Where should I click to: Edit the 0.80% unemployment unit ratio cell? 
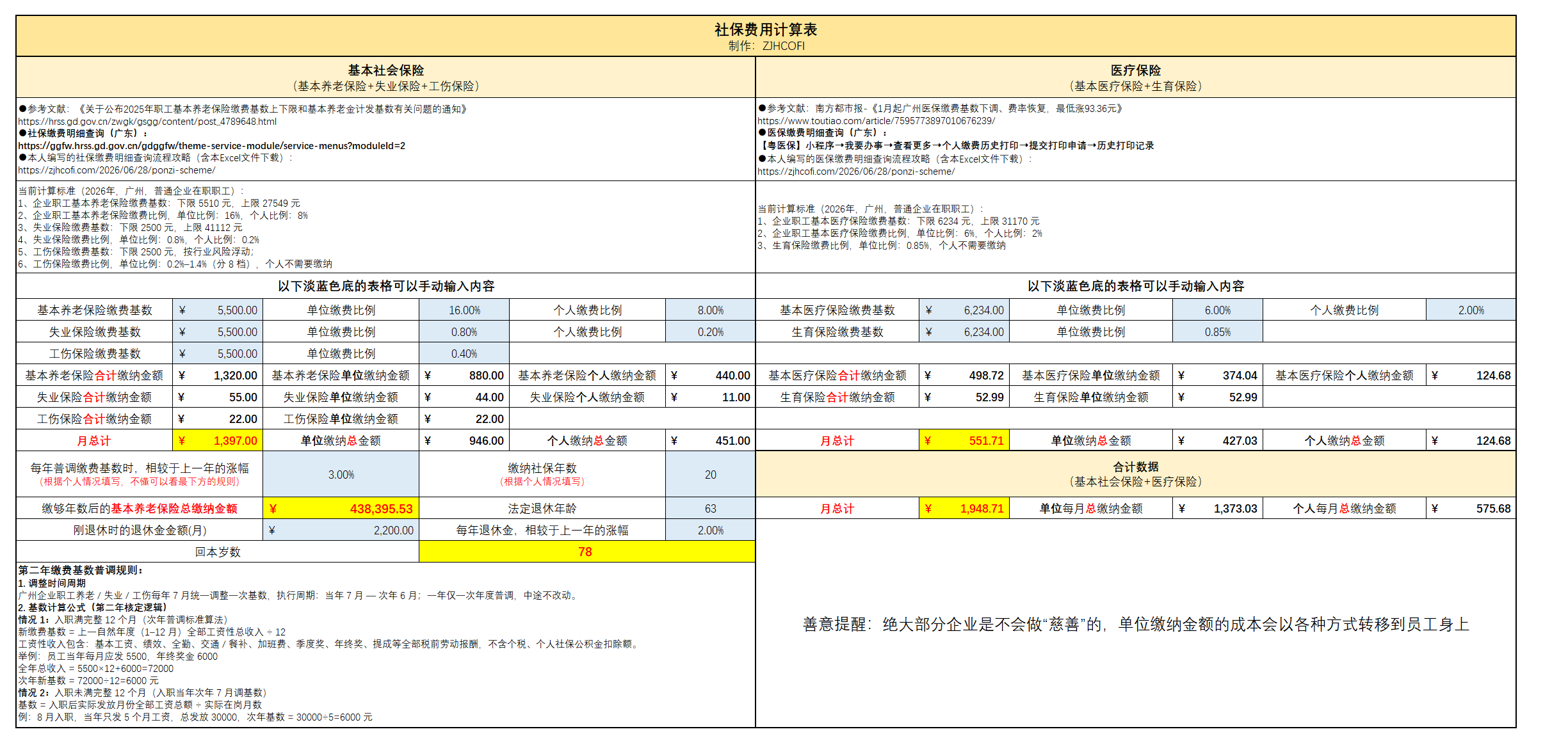pyautogui.click(x=464, y=332)
